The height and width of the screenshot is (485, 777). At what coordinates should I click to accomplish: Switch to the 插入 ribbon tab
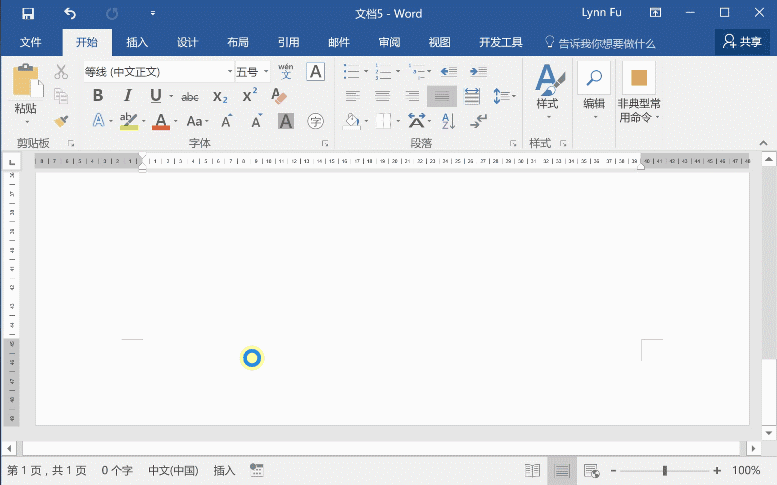[x=137, y=43]
